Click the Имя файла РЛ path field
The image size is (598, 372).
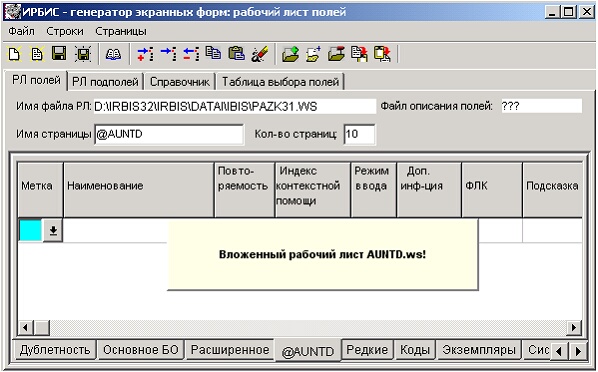[235, 106]
